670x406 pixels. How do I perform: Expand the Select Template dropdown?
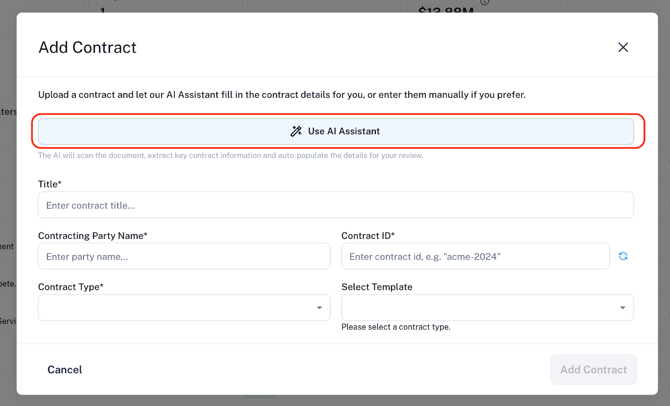487,308
